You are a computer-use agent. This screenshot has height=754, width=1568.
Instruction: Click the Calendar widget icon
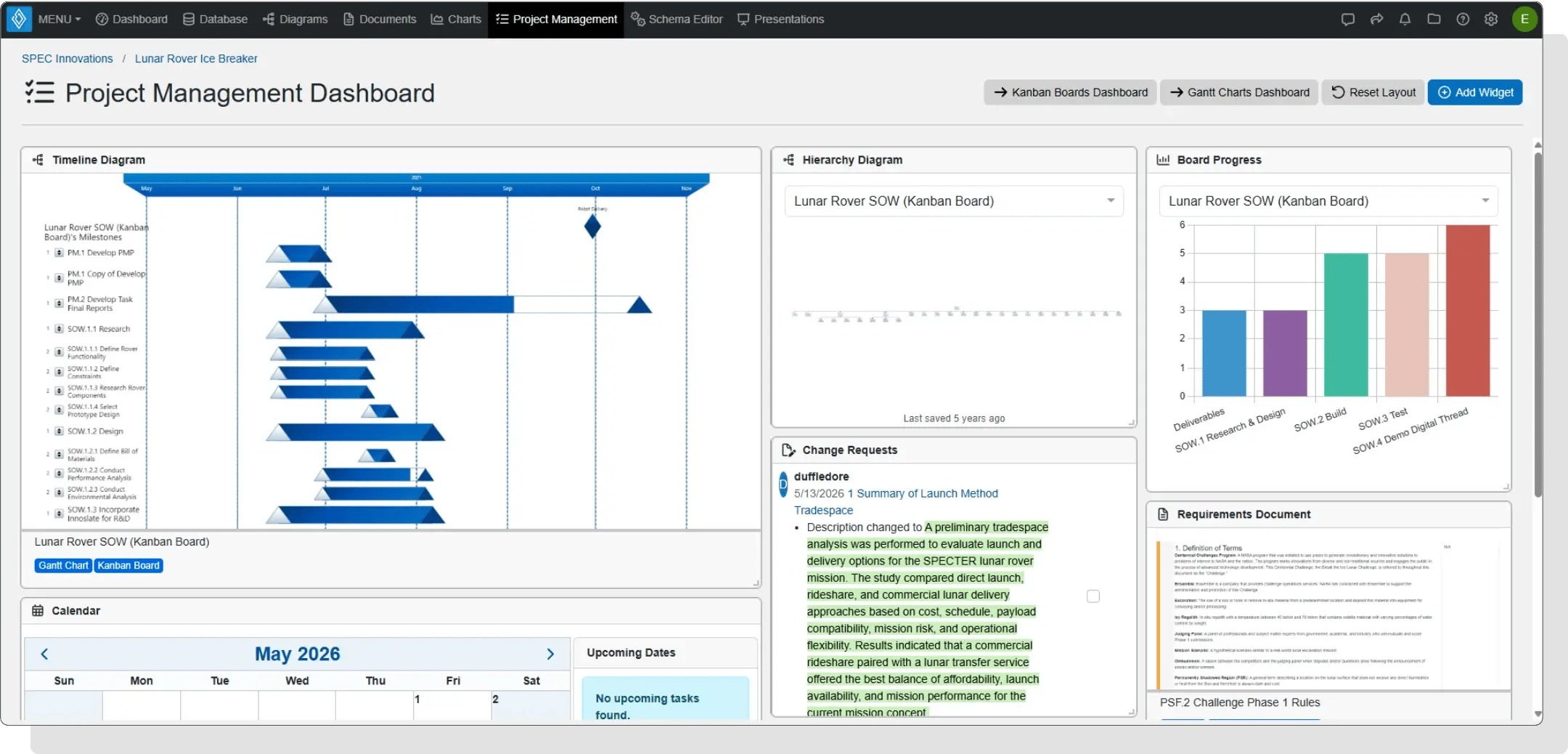pos(38,611)
